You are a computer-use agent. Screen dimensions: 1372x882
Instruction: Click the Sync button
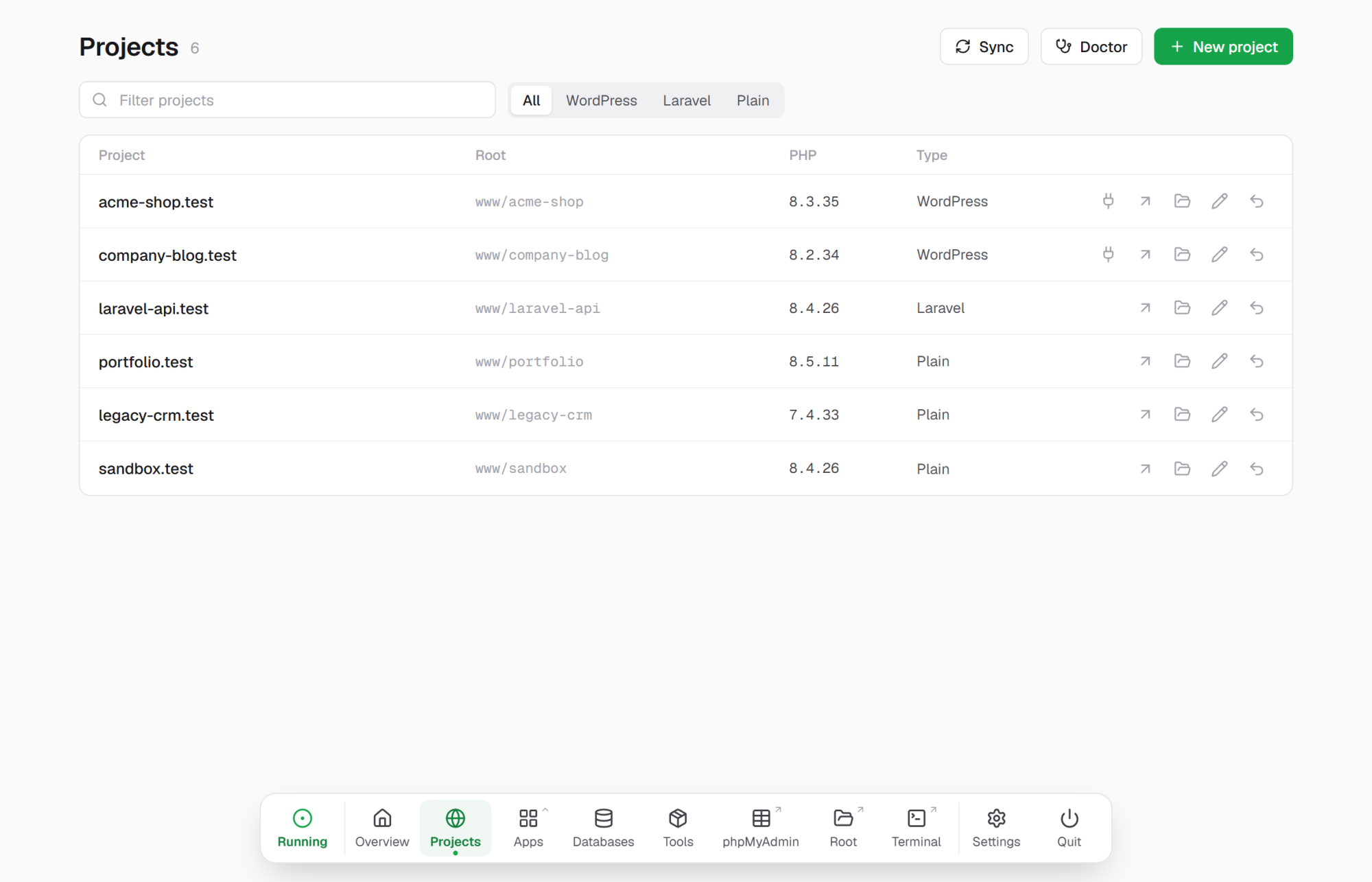coord(984,47)
